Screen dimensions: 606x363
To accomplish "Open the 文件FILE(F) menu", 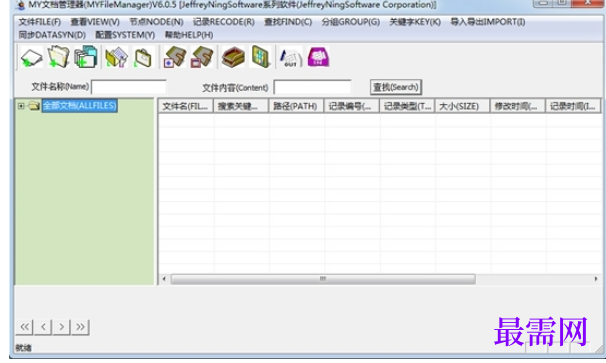I will pos(40,22).
